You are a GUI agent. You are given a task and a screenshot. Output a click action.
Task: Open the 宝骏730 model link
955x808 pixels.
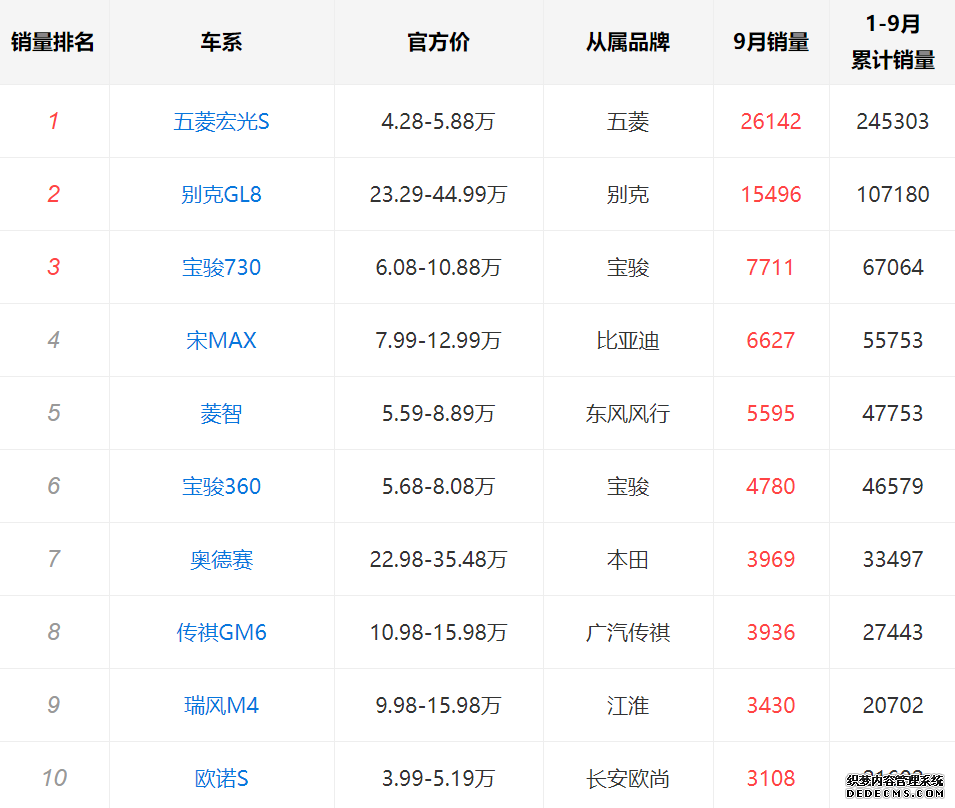point(221,268)
